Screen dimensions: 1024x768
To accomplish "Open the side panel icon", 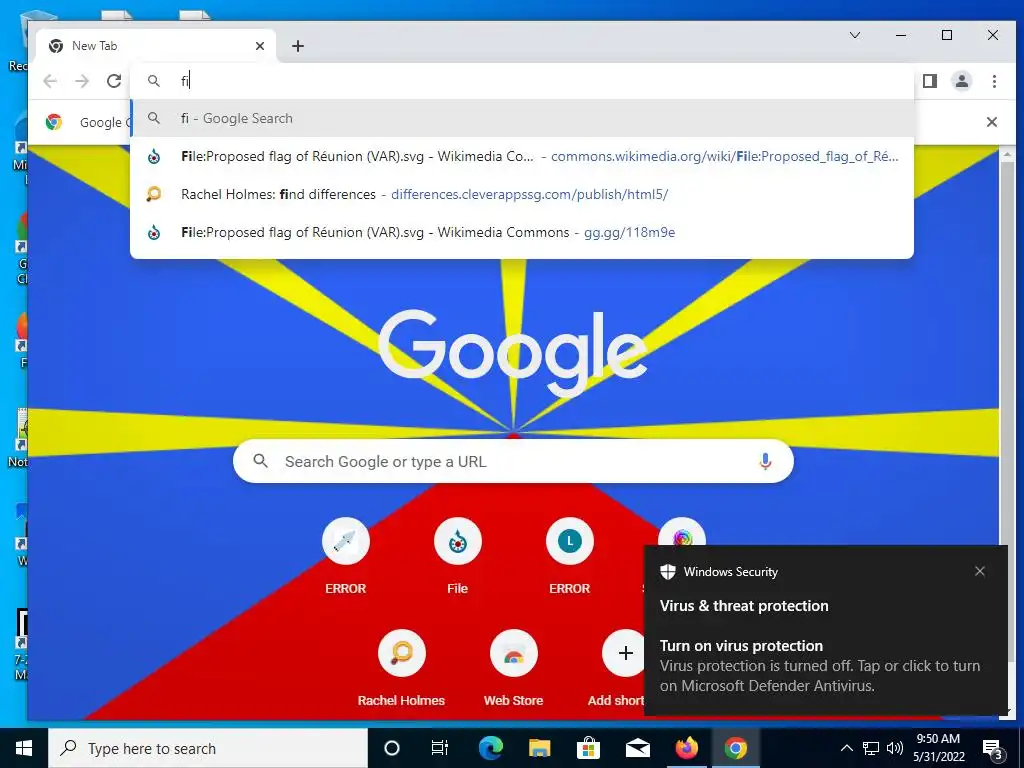I will pos(929,81).
